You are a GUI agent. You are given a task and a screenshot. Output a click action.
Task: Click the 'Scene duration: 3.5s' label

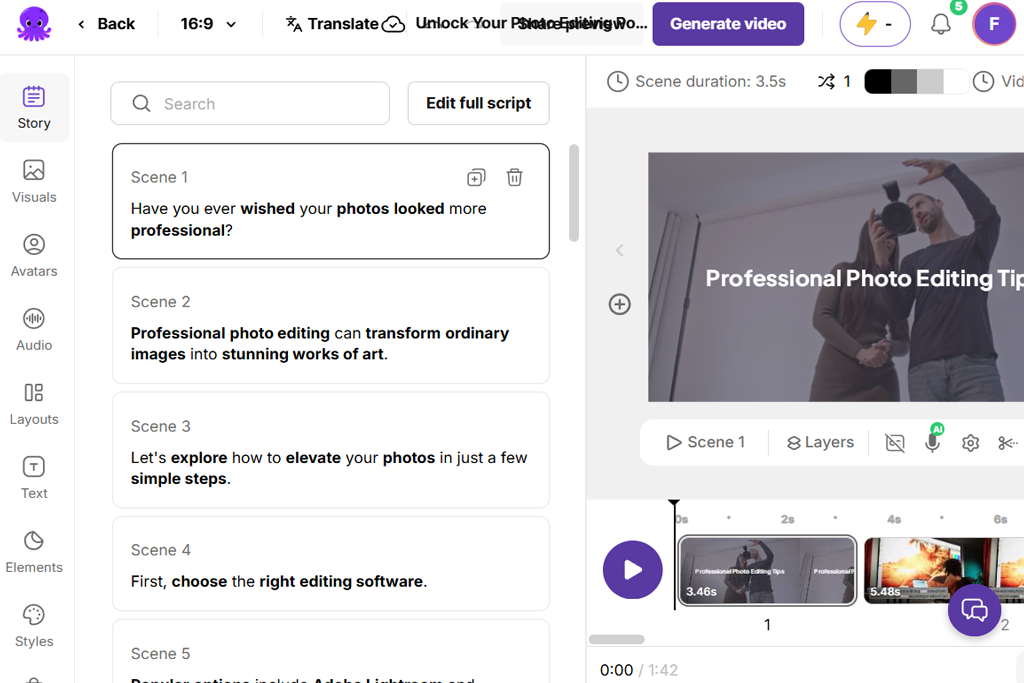(x=711, y=82)
